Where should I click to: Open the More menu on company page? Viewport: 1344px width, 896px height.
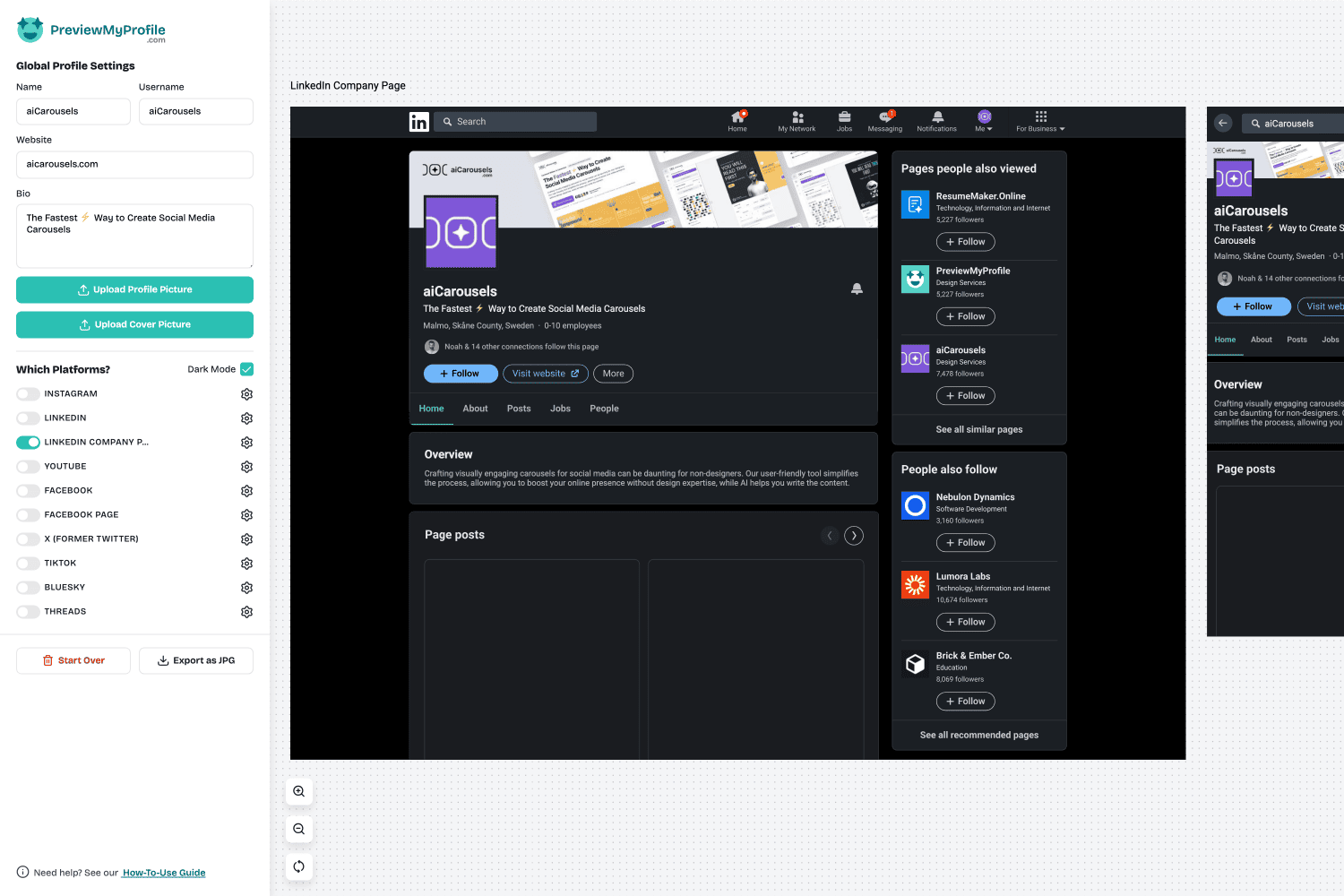click(x=613, y=374)
